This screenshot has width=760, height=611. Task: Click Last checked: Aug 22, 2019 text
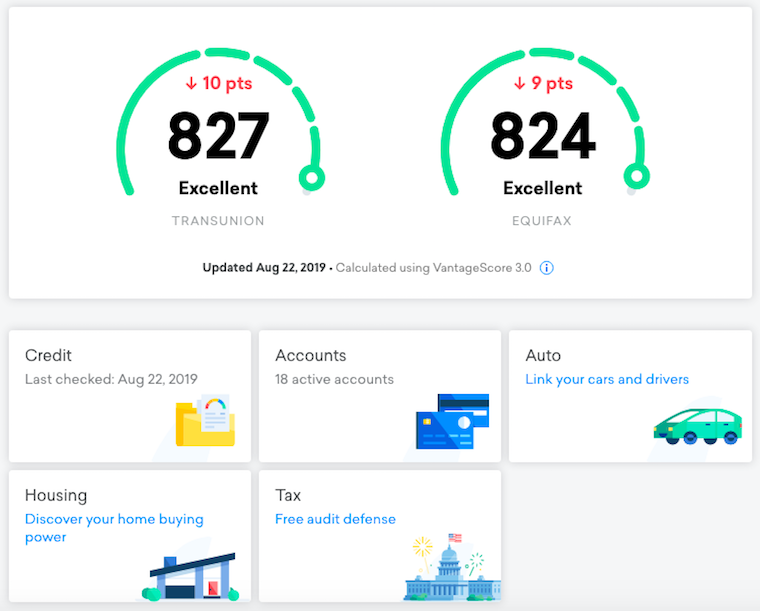pos(111,379)
